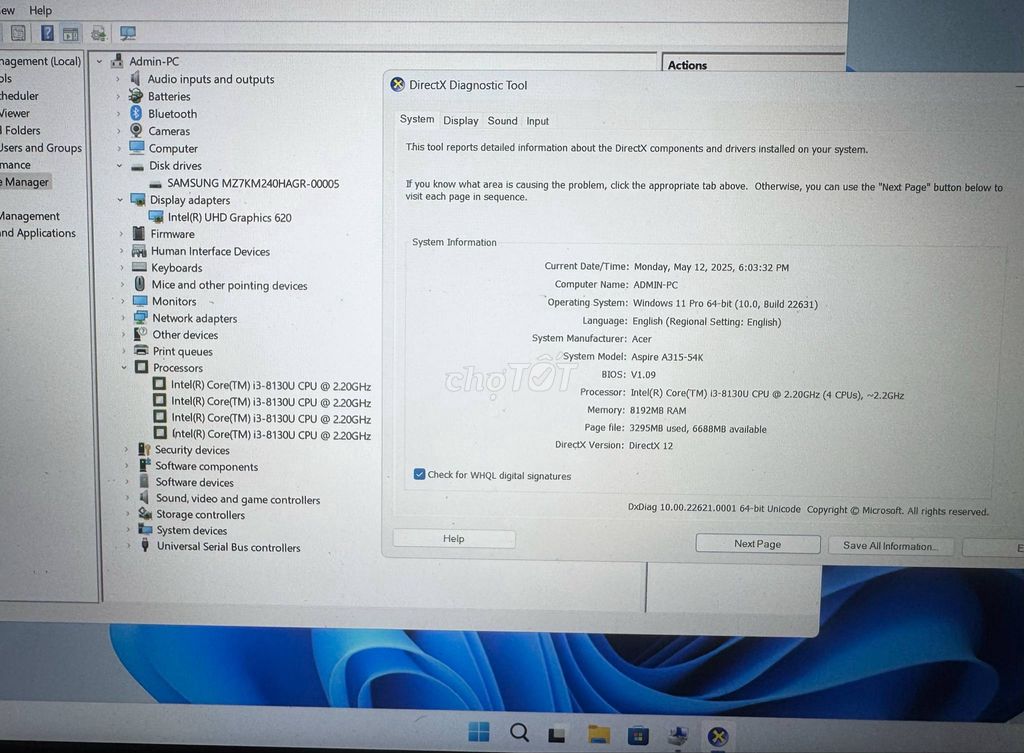Expand the Audio inputs and outputs node
The height and width of the screenshot is (753, 1024).
coord(118,79)
